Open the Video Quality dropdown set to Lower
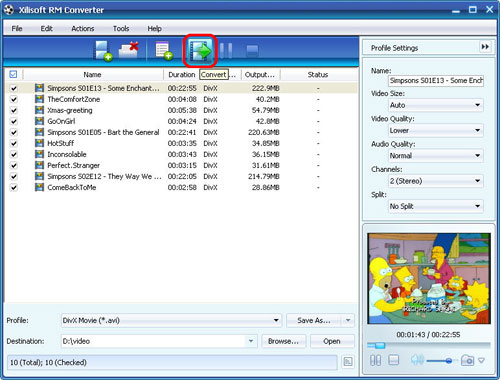Viewport: 500px width, 380px height. coord(436,130)
